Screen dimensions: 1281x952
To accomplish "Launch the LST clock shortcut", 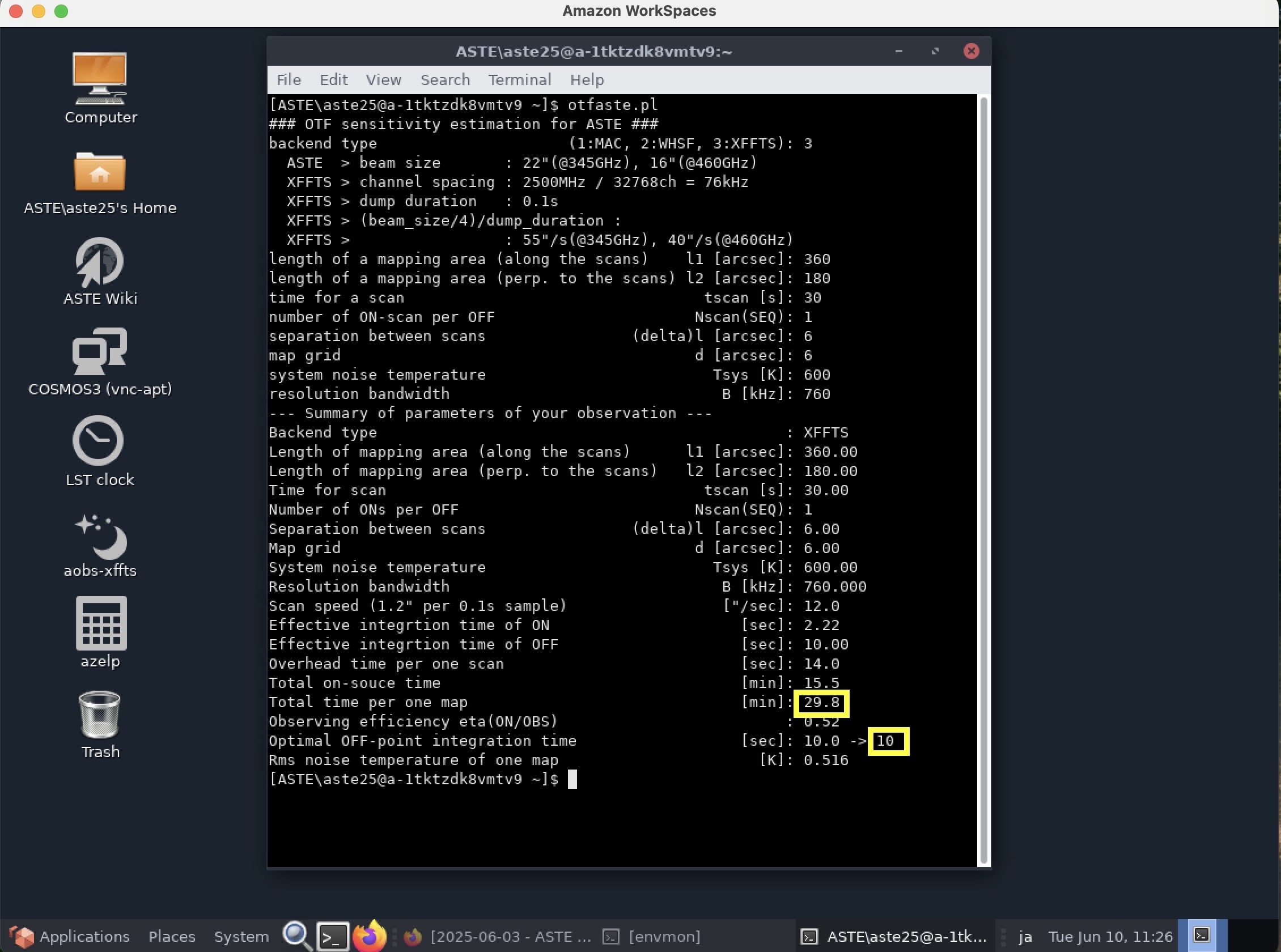I will tap(98, 441).
